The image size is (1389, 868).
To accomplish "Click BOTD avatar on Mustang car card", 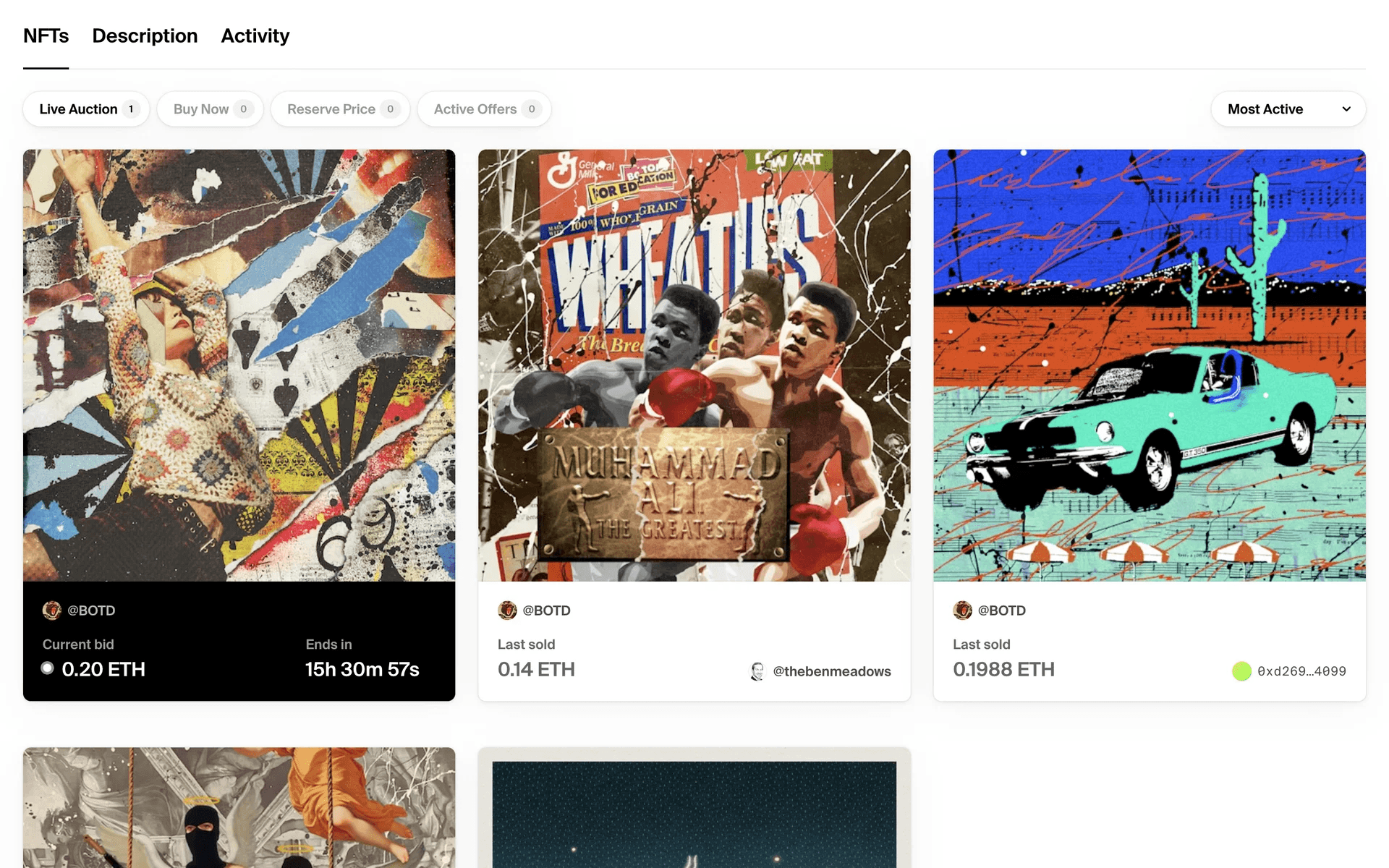I will click(962, 610).
